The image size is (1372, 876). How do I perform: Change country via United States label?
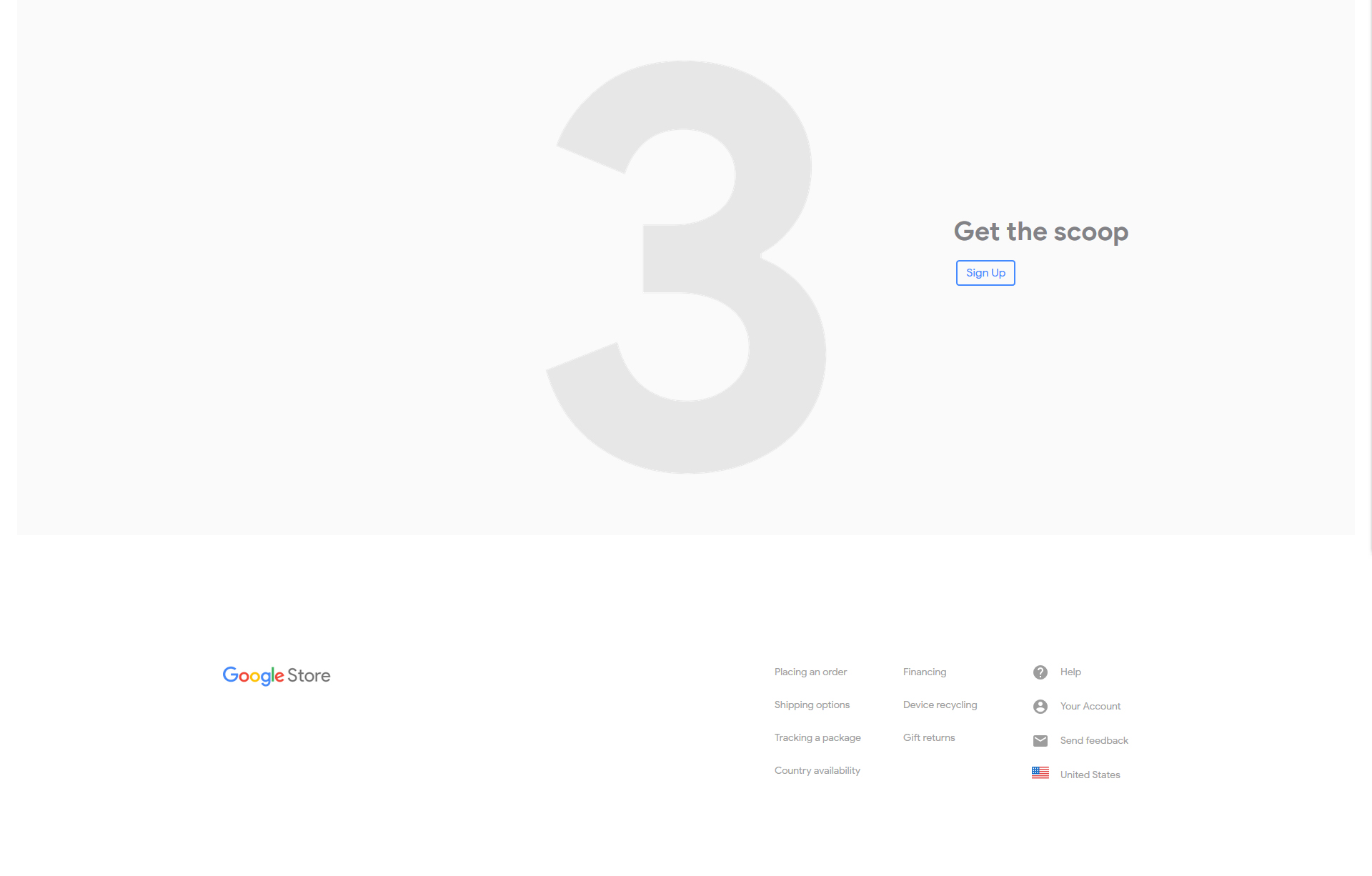click(1090, 775)
